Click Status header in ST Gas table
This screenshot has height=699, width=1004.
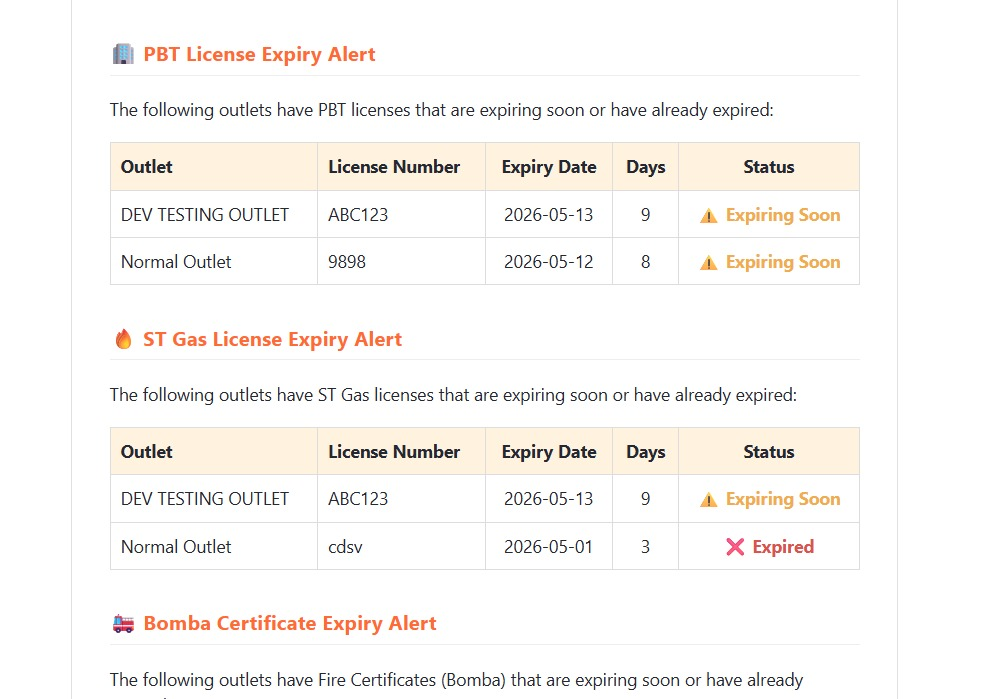point(768,451)
